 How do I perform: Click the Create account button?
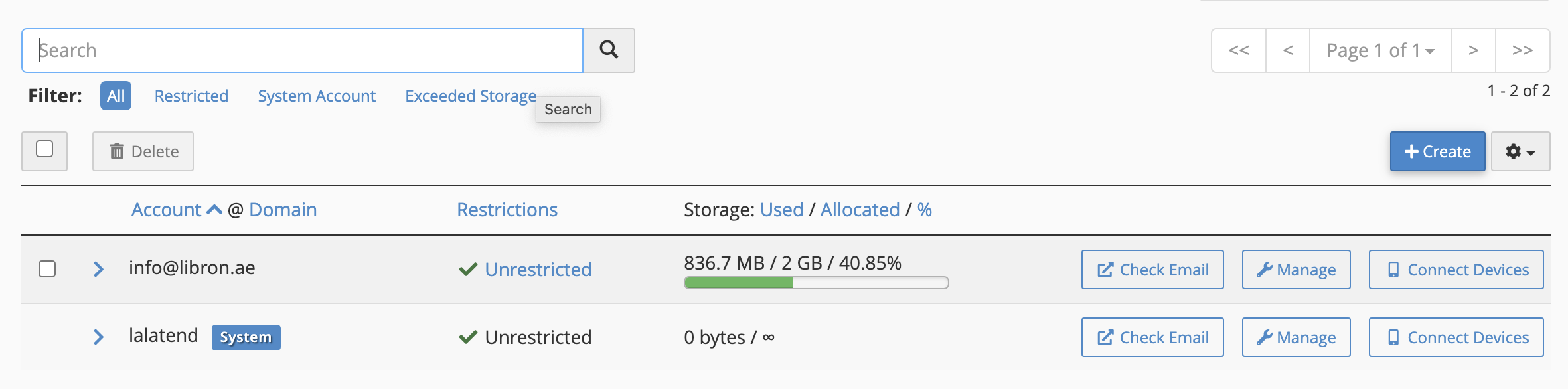(1437, 151)
